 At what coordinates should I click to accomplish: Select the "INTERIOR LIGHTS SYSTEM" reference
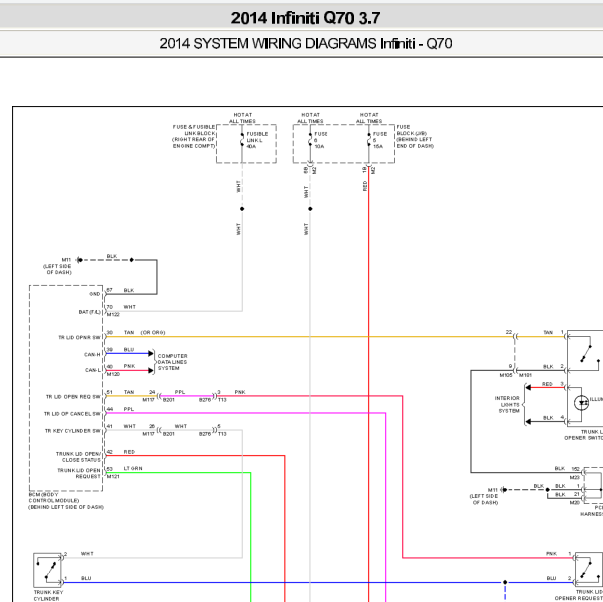(507, 404)
